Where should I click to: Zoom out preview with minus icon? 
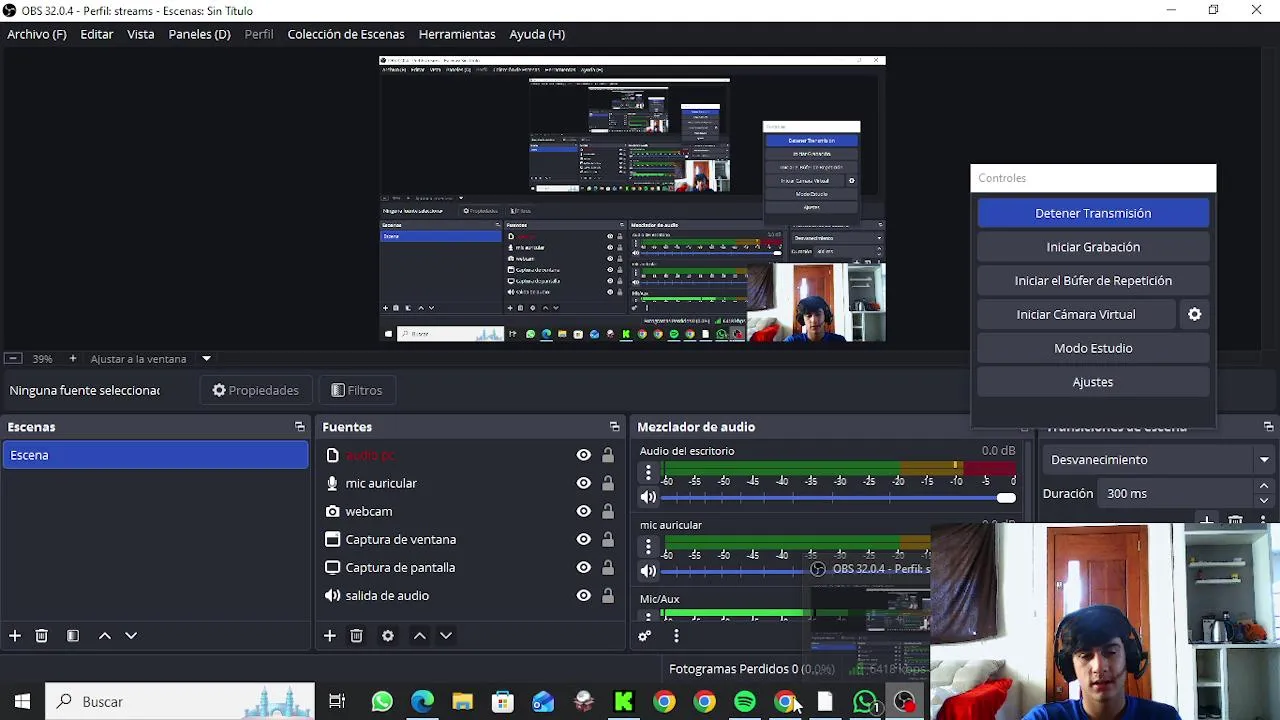pyautogui.click(x=13, y=358)
